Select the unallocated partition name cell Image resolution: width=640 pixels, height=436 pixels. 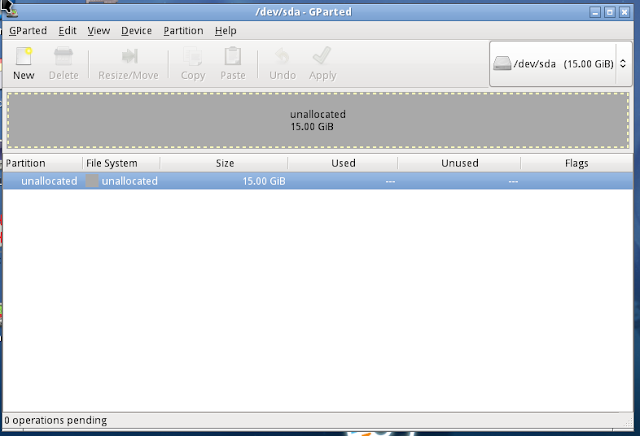click(49, 181)
